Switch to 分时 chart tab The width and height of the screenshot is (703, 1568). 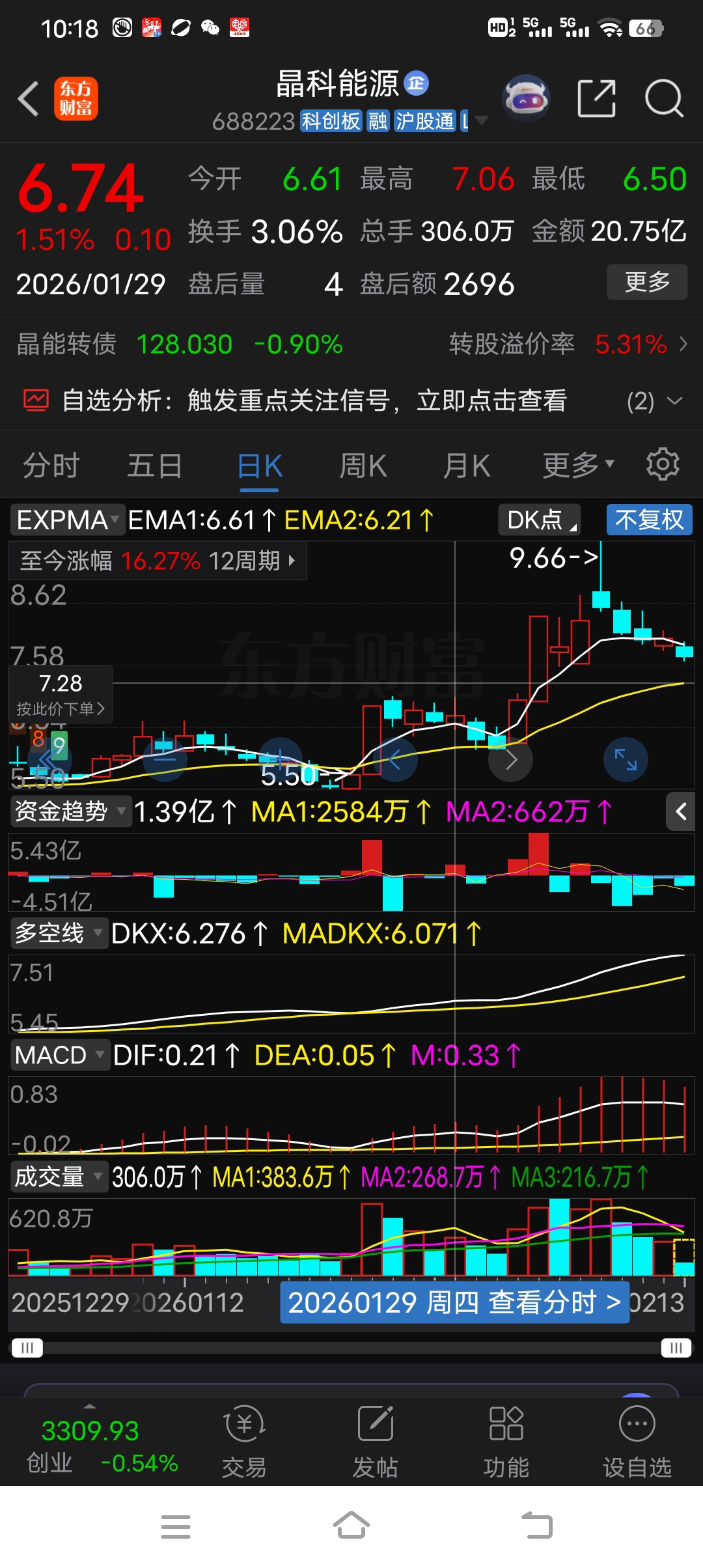[51, 466]
